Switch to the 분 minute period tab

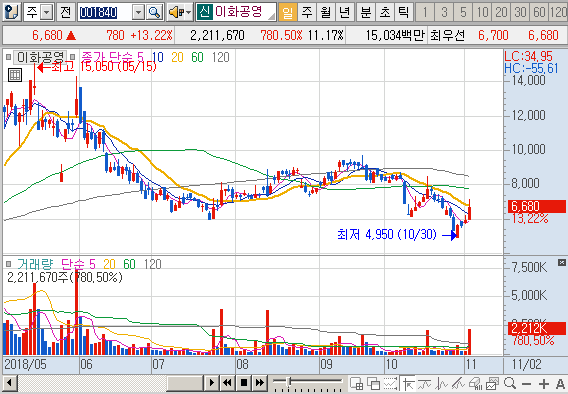[366, 12]
